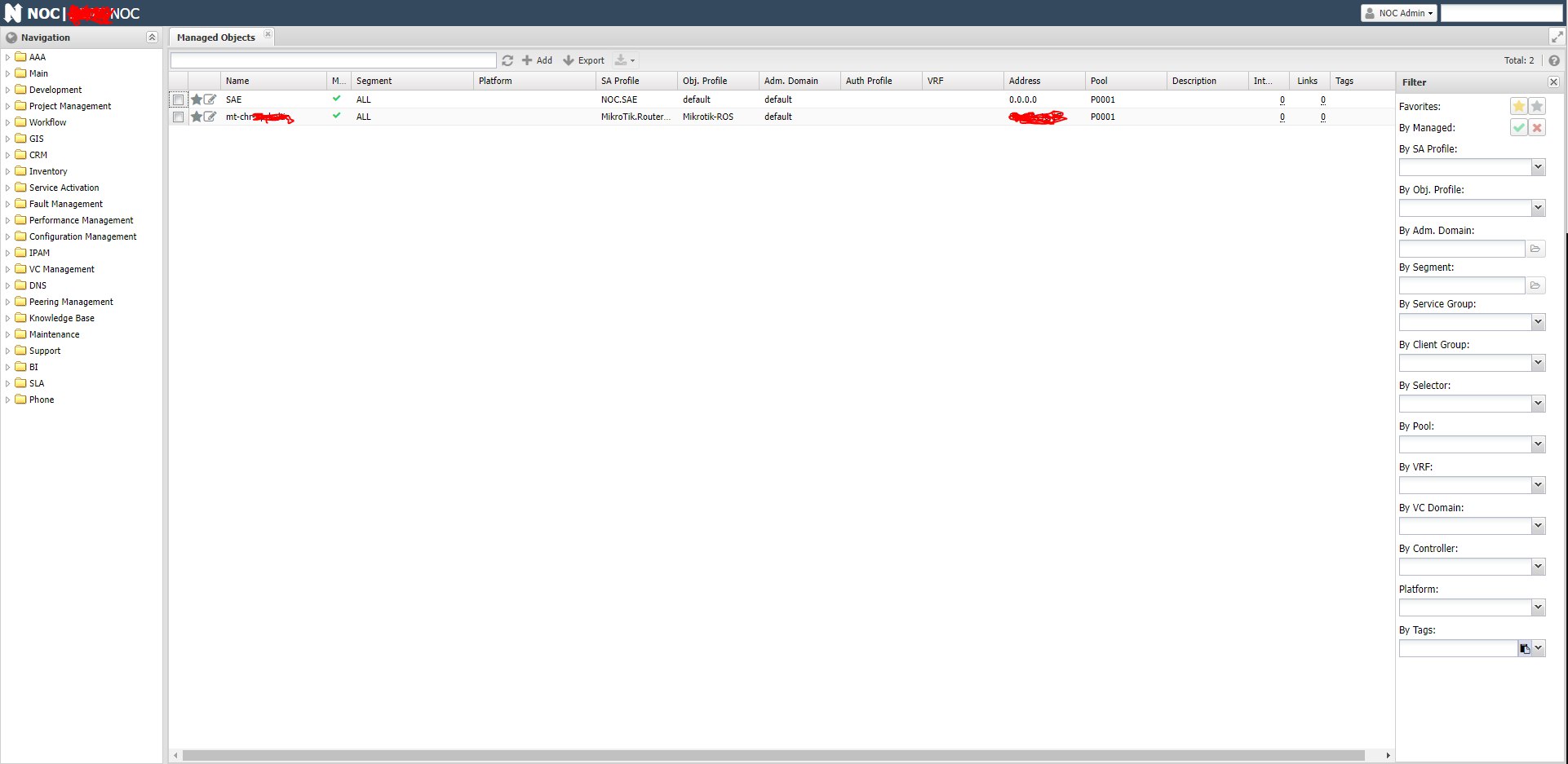Open the By Service Group dropdown
The width and height of the screenshot is (1568, 764).
pyautogui.click(x=1538, y=322)
